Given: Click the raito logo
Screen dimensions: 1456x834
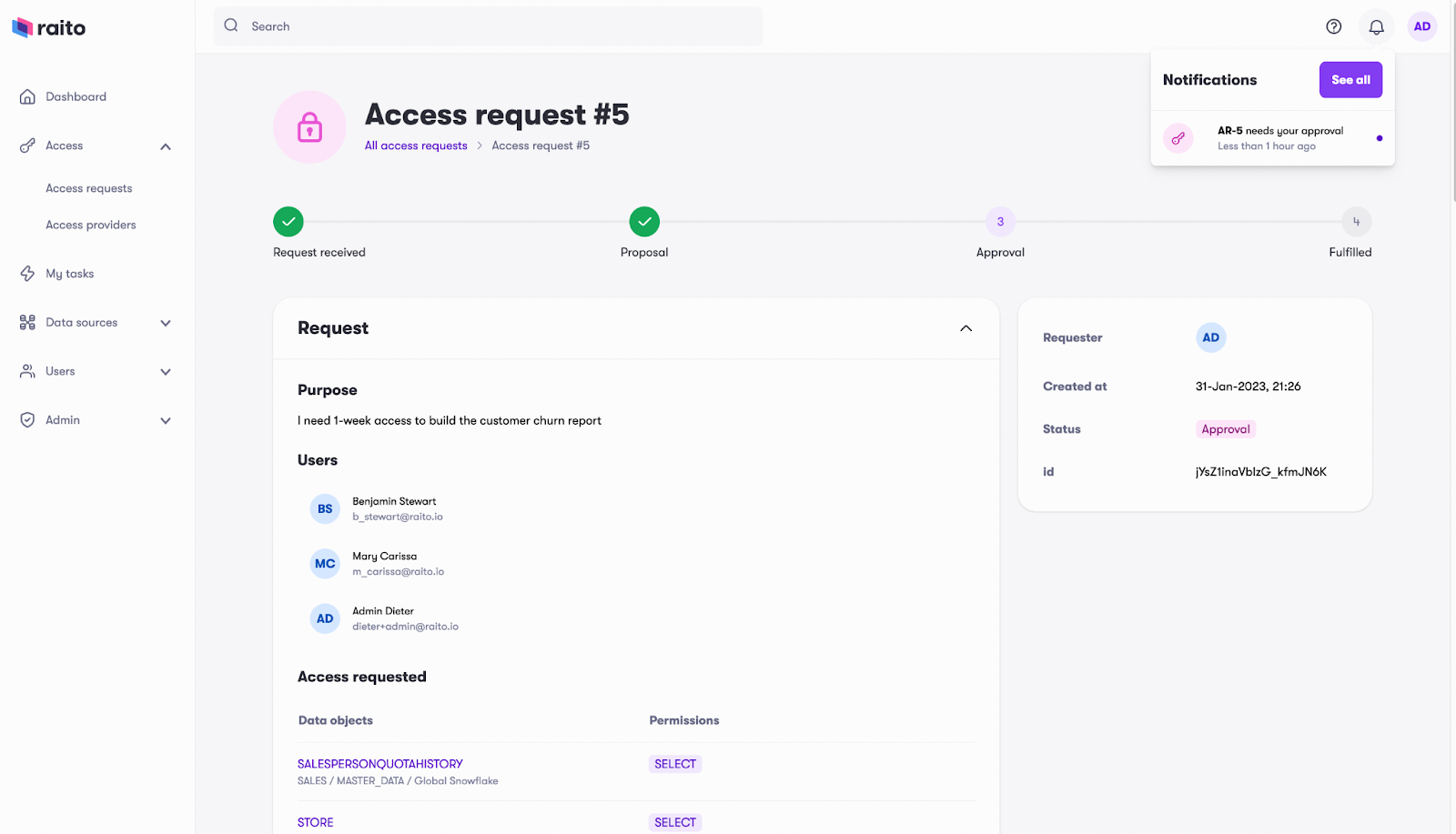Looking at the screenshot, I should (x=48, y=27).
